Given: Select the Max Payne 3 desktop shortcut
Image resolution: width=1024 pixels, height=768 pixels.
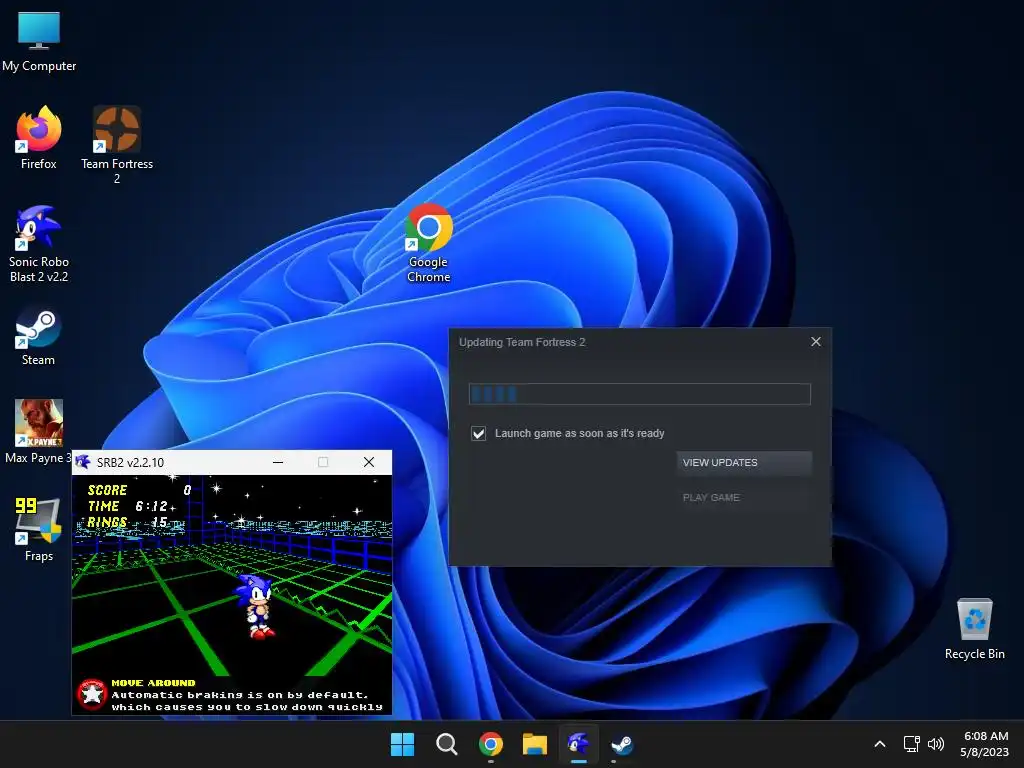Looking at the screenshot, I should point(39,431).
